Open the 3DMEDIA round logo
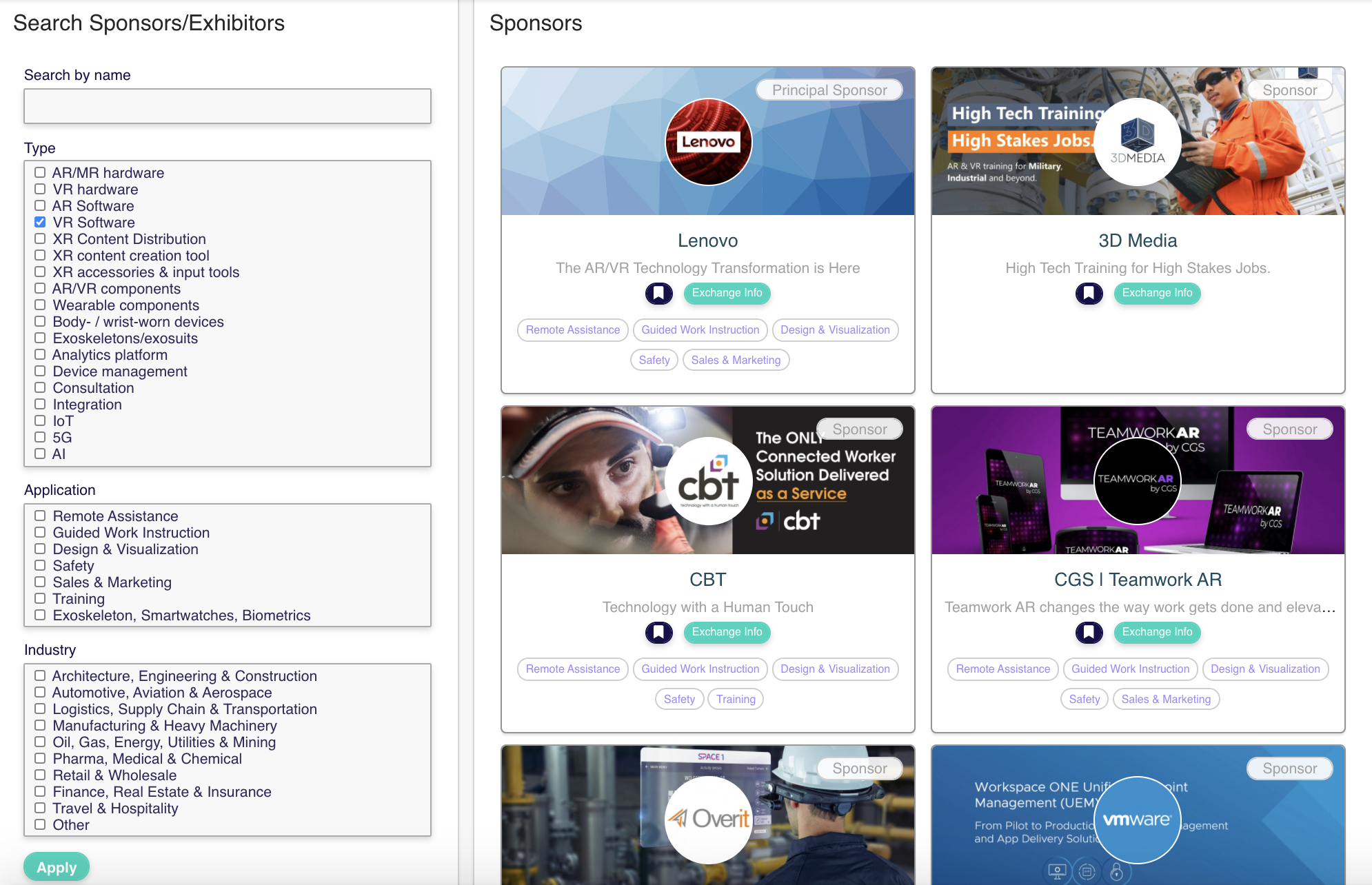This screenshot has height=885, width=1372. point(1138,142)
